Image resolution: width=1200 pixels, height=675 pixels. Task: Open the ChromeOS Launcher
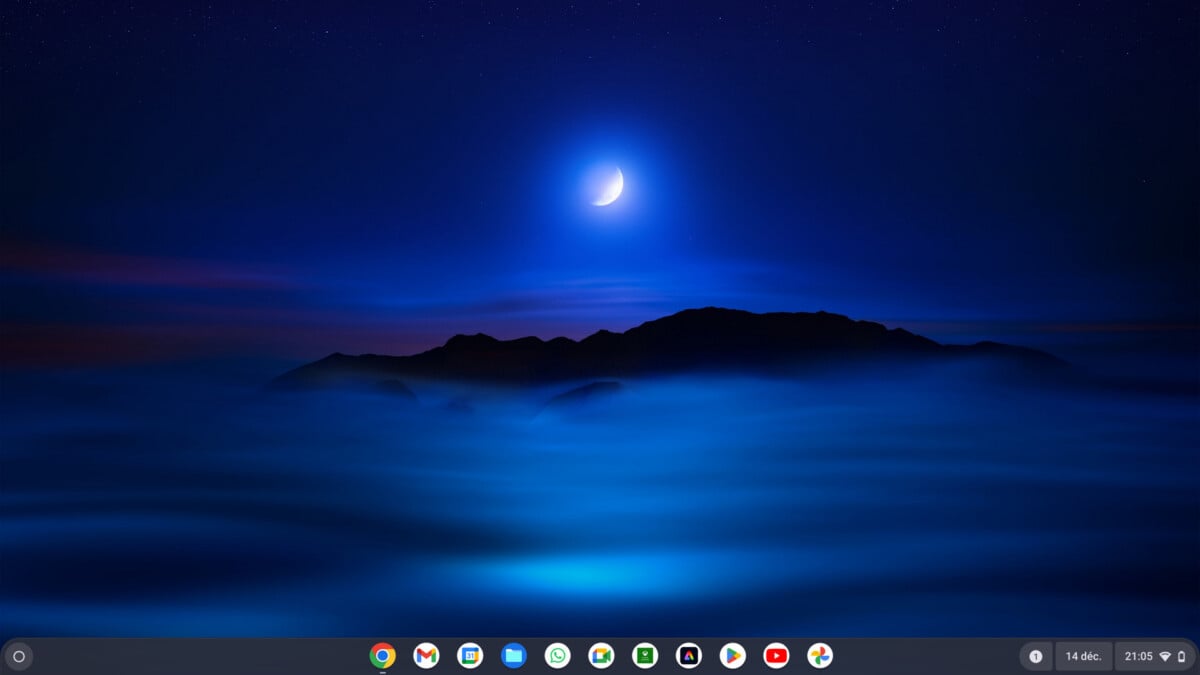17,656
